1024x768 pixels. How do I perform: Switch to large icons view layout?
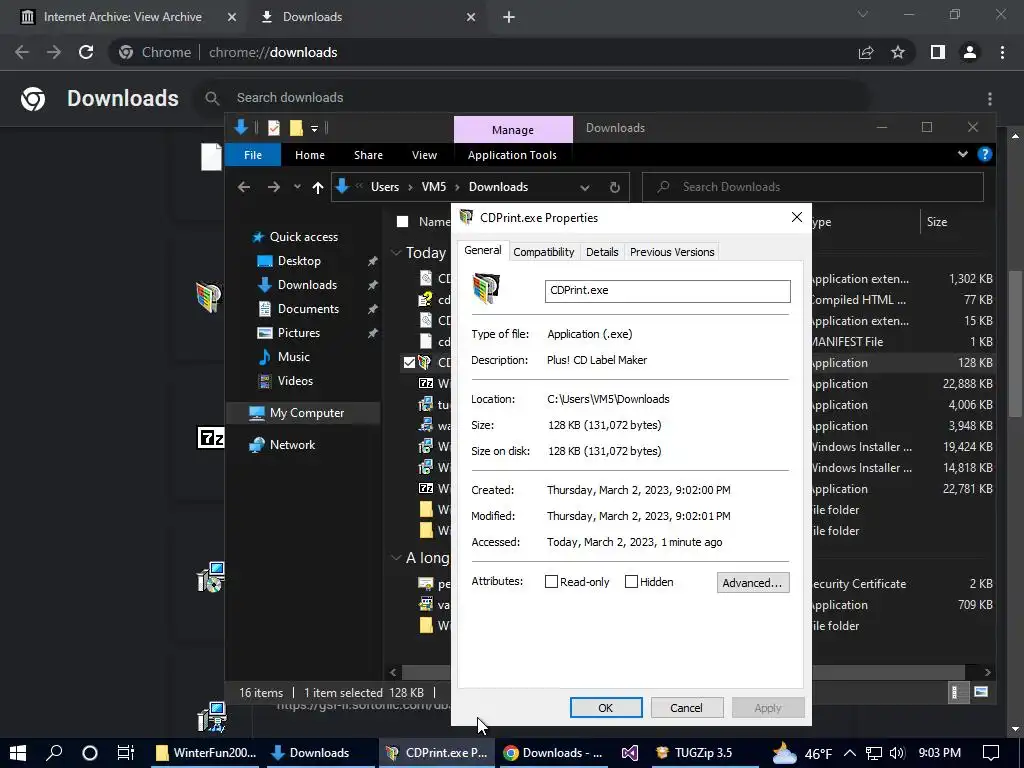pos(981,692)
